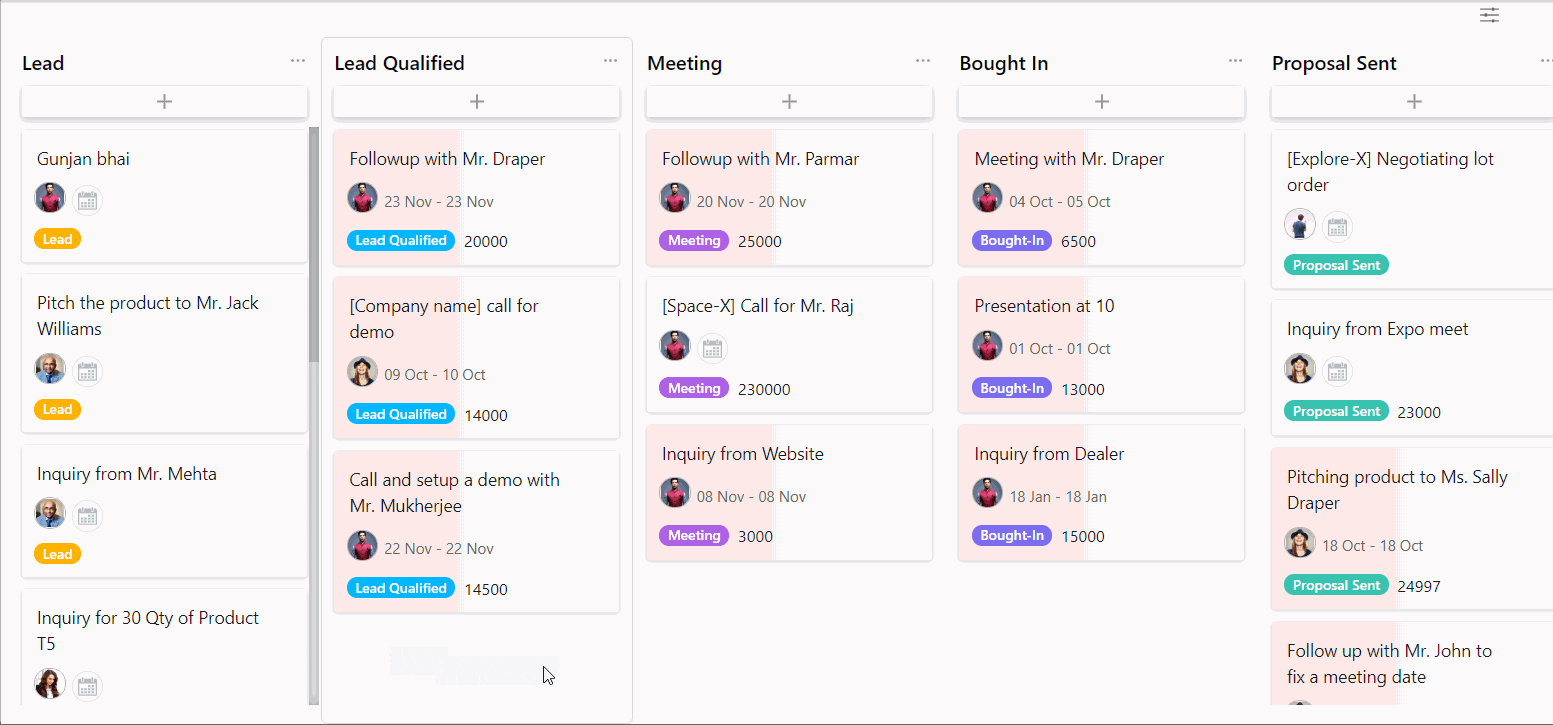This screenshot has height=725, width=1553.
Task: Click the calendar icon on Gunjan bhai card
Action: tap(87, 199)
